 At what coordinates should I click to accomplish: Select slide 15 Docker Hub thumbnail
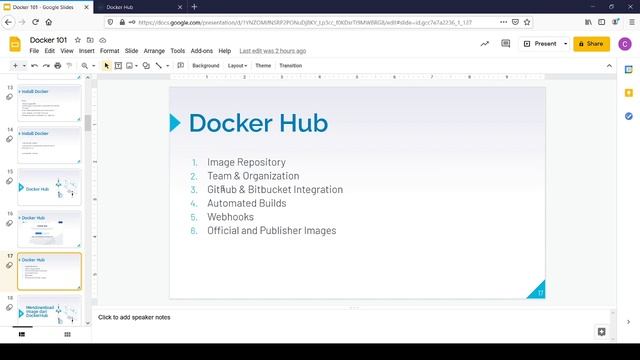pos(49,187)
